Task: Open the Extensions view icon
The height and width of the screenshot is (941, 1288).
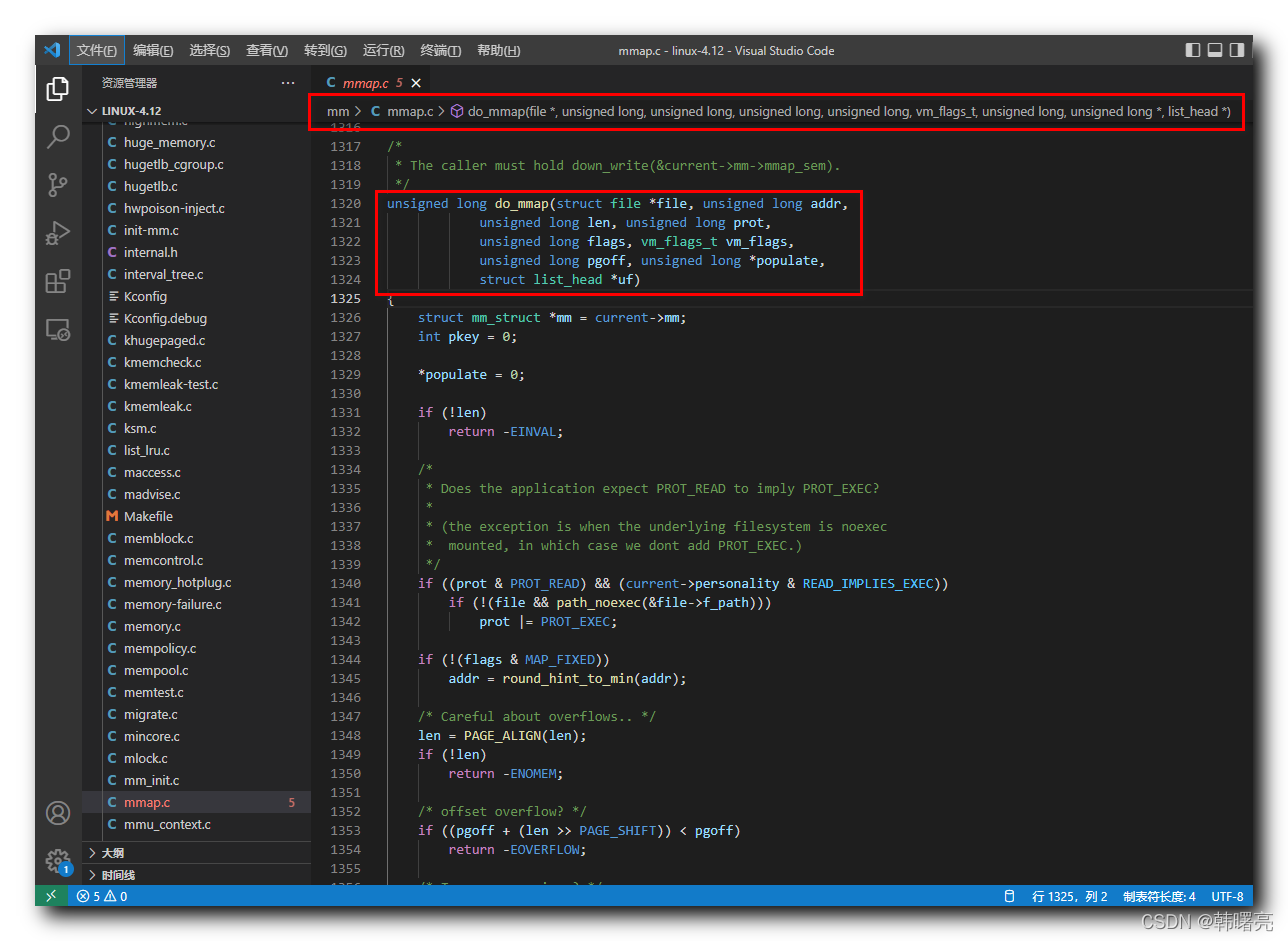Action: point(58,281)
